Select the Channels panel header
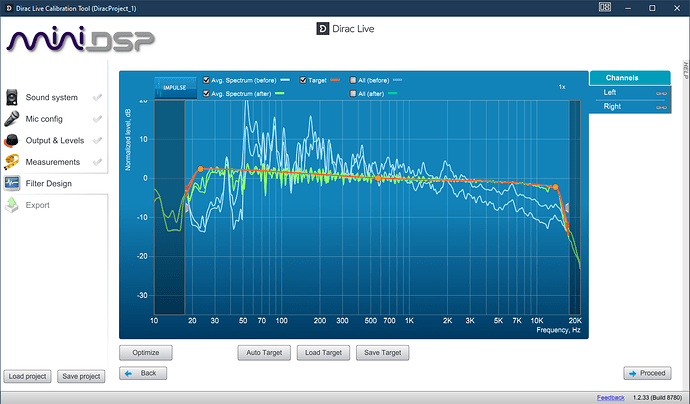The height and width of the screenshot is (404, 690). (x=630, y=78)
